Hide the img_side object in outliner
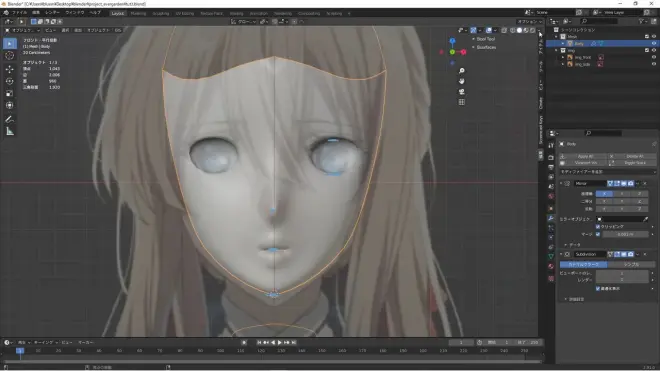The image size is (660, 371). pos(654,64)
